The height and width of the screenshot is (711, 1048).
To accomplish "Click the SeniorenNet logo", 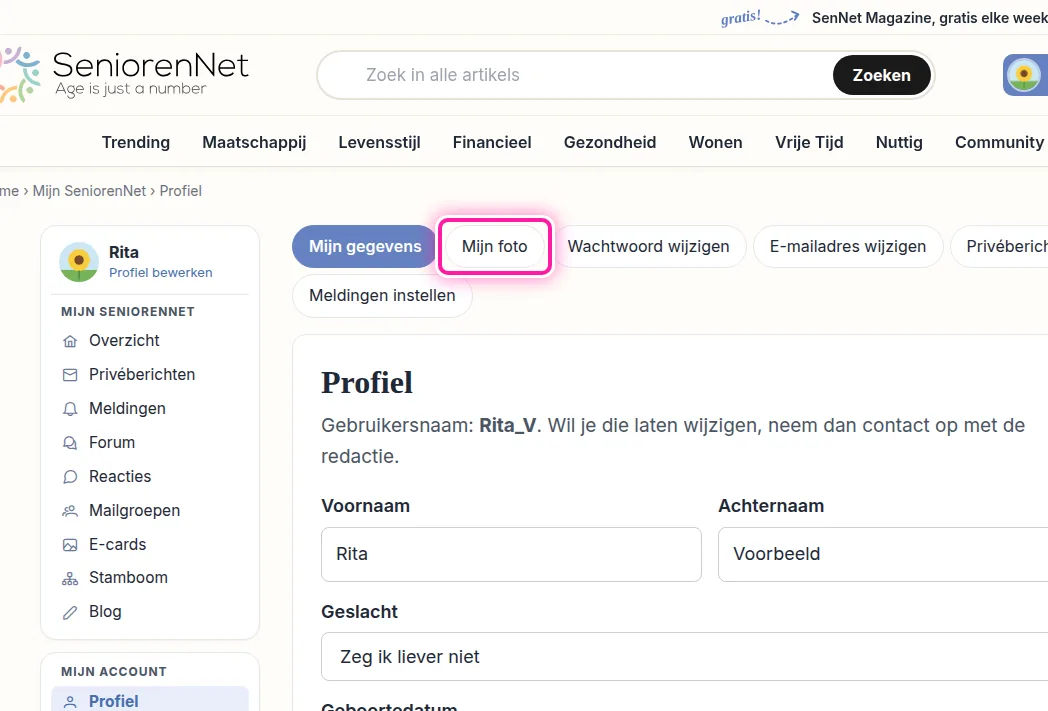I will (124, 75).
